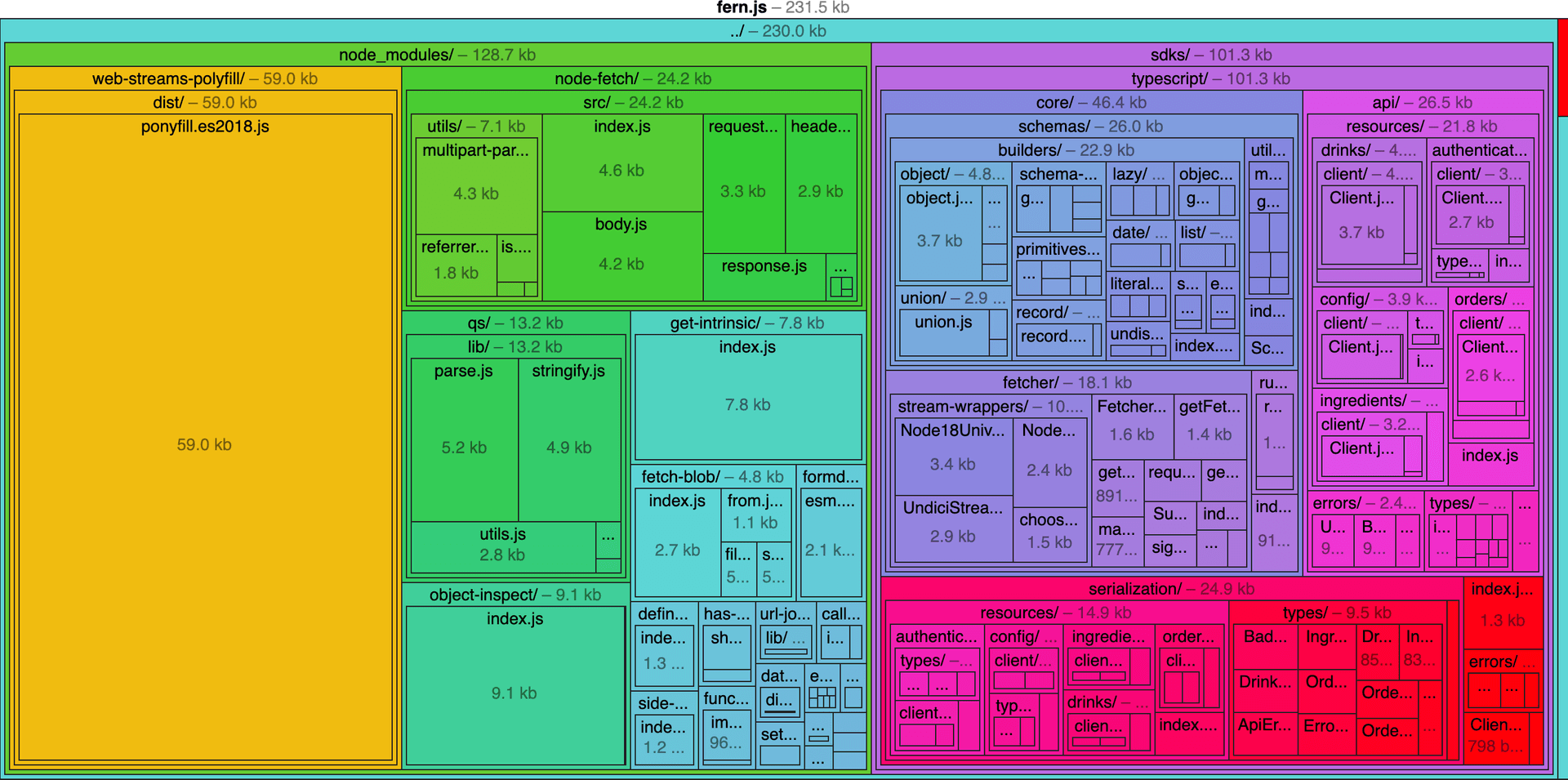The width and height of the screenshot is (1568, 780).
Task: Click the response.js block
Action: [x=764, y=276]
